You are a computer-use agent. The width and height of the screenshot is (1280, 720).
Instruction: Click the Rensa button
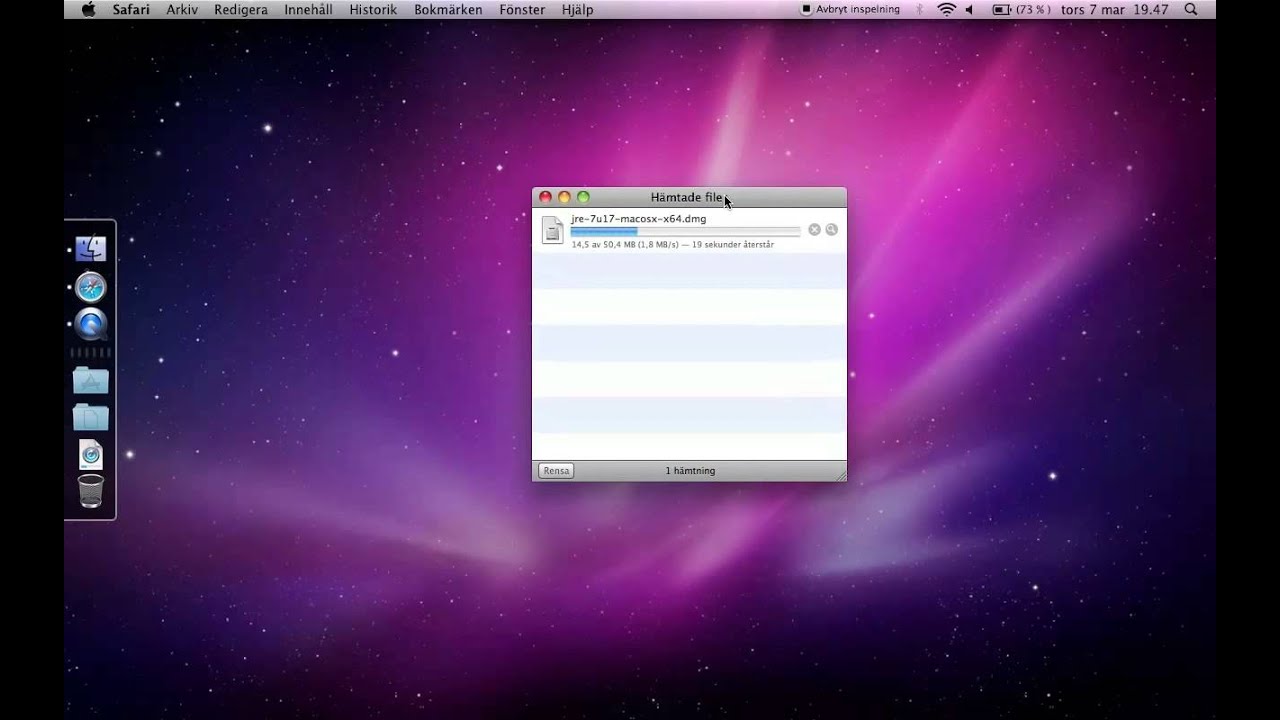pos(556,470)
